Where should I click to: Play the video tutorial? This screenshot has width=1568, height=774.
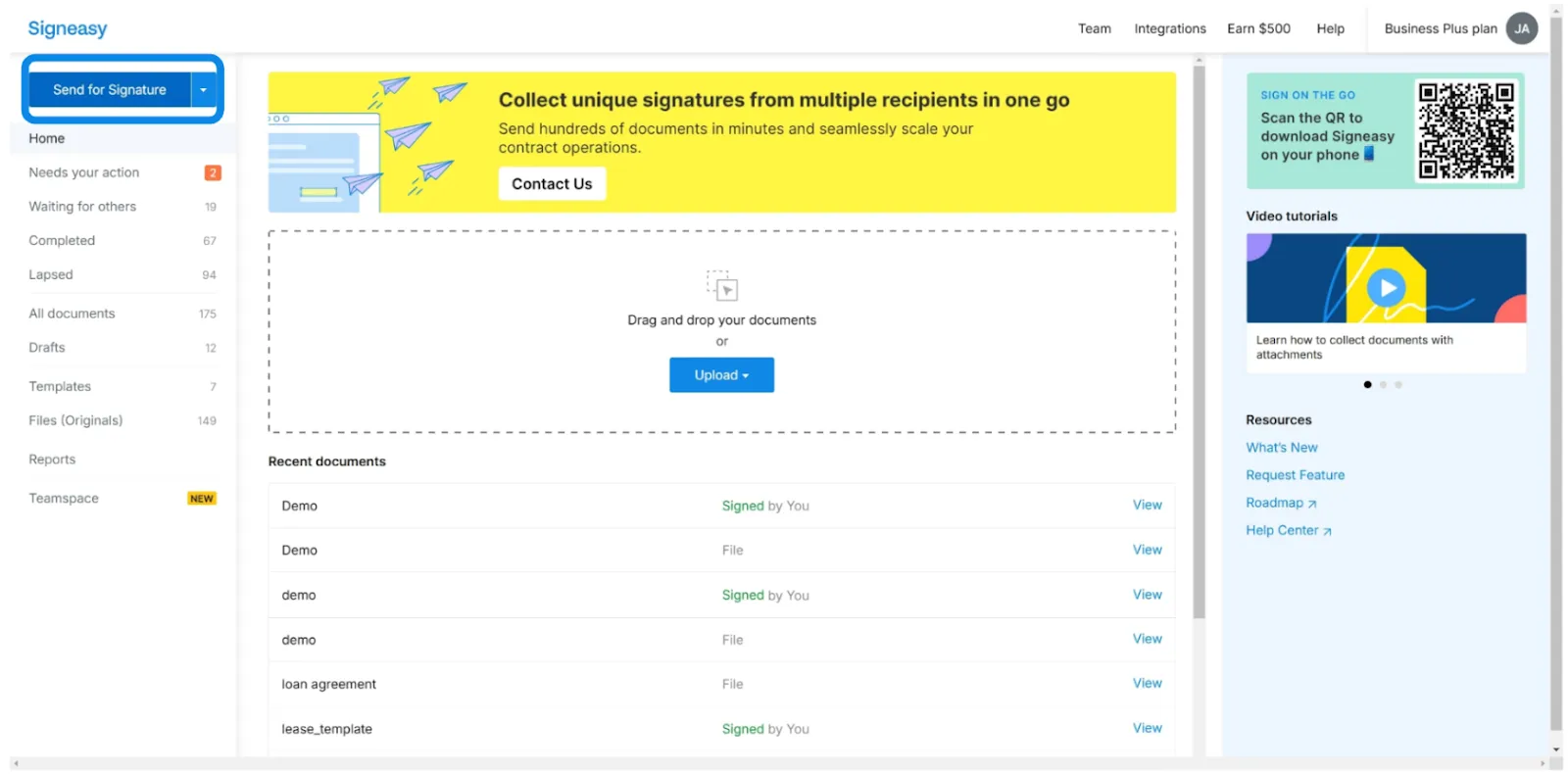(1386, 288)
